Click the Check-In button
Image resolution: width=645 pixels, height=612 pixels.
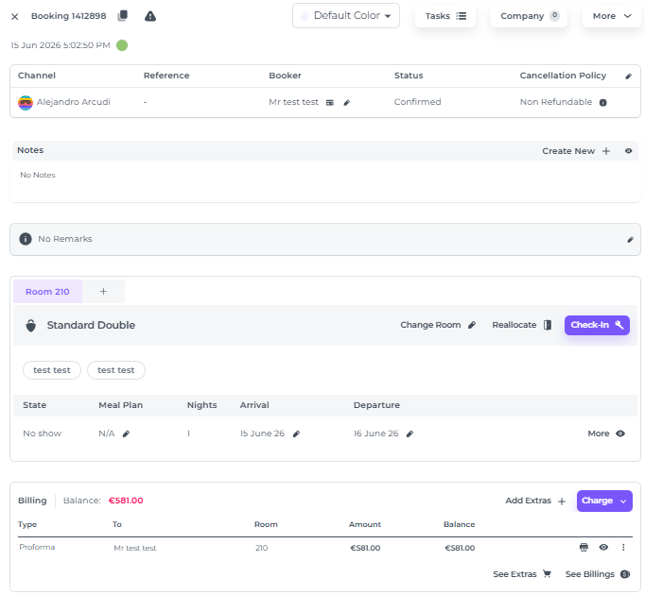pos(597,325)
